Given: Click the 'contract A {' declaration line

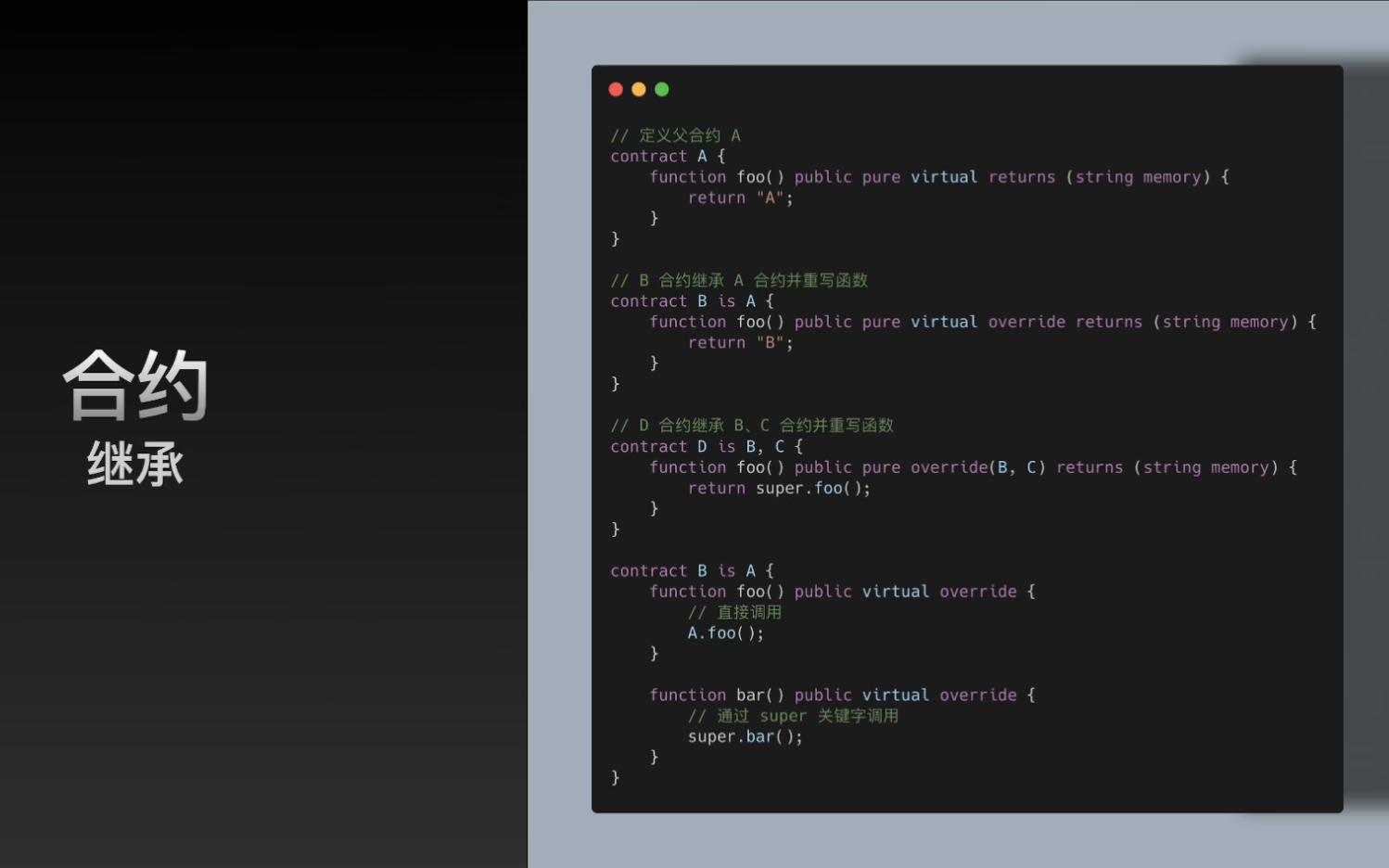Looking at the screenshot, I should [668, 157].
